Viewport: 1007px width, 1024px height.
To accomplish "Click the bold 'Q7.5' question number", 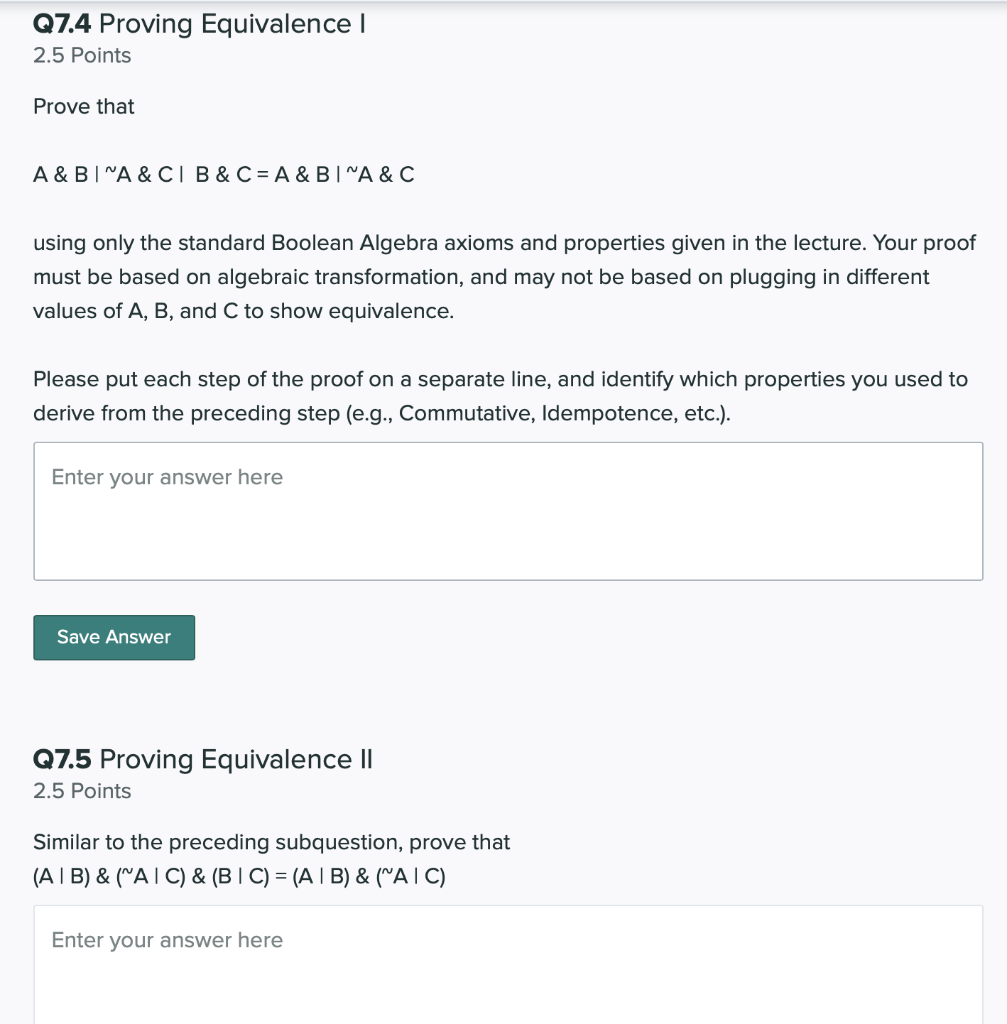I will click(63, 760).
